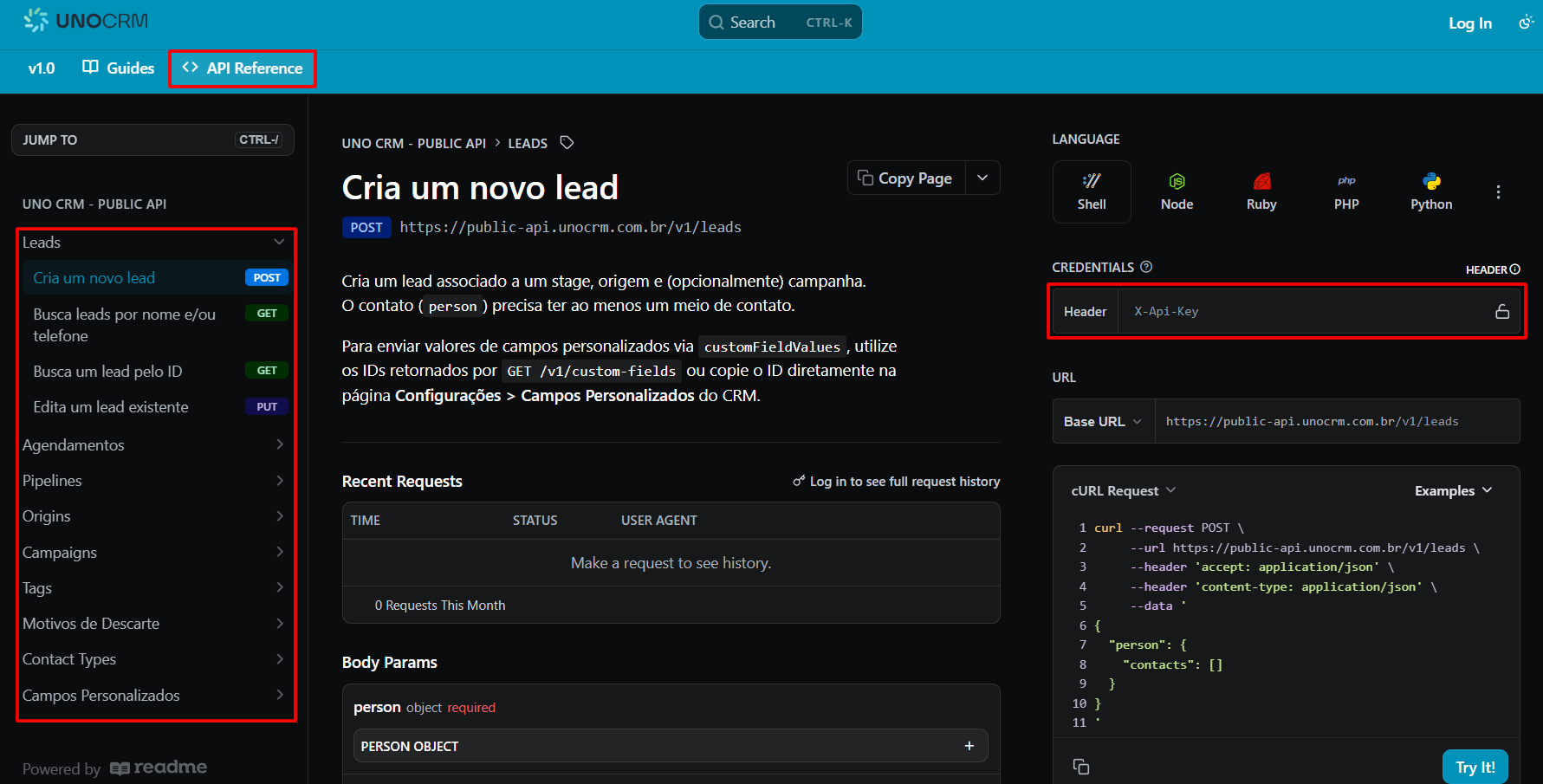Switch to the Guides tab

tap(119, 68)
